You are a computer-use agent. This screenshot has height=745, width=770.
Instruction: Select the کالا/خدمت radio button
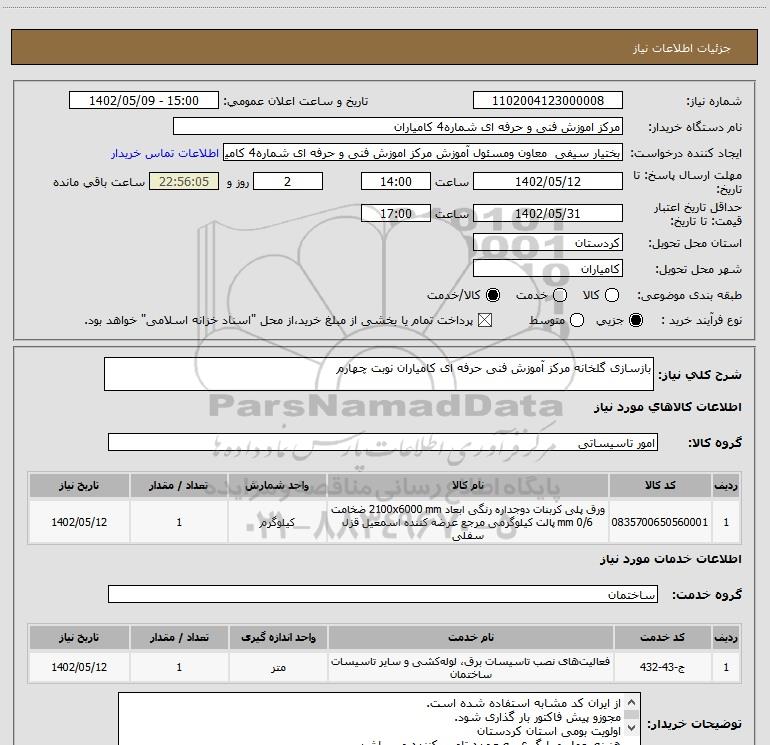click(x=493, y=295)
